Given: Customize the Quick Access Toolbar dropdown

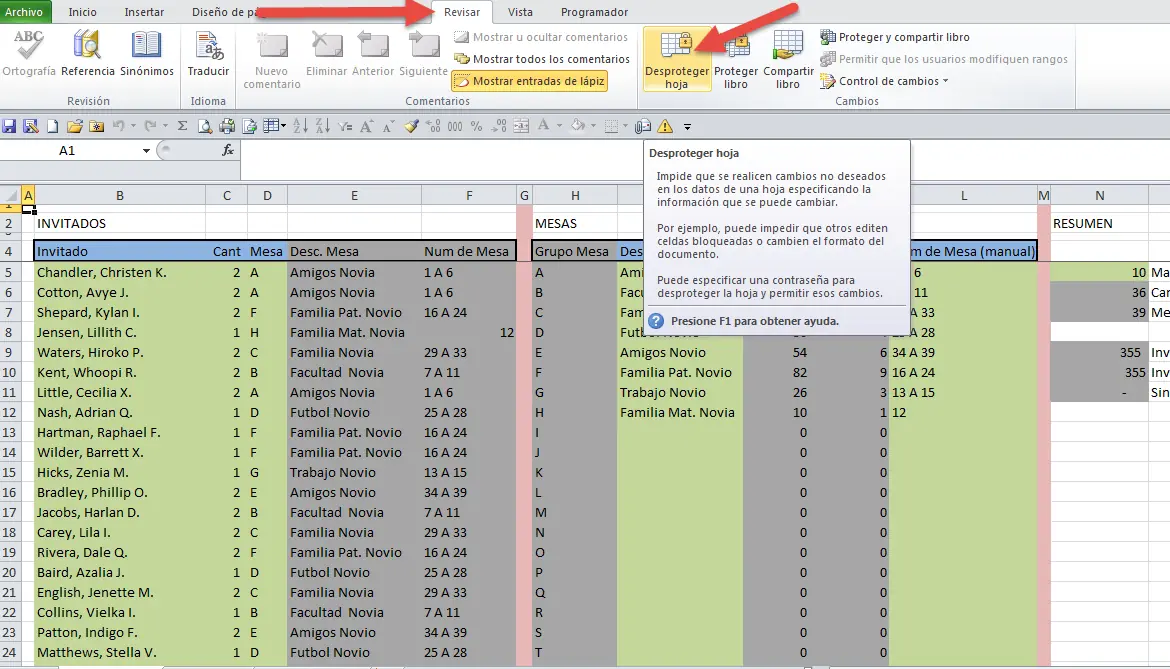Looking at the screenshot, I should click(x=687, y=127).
